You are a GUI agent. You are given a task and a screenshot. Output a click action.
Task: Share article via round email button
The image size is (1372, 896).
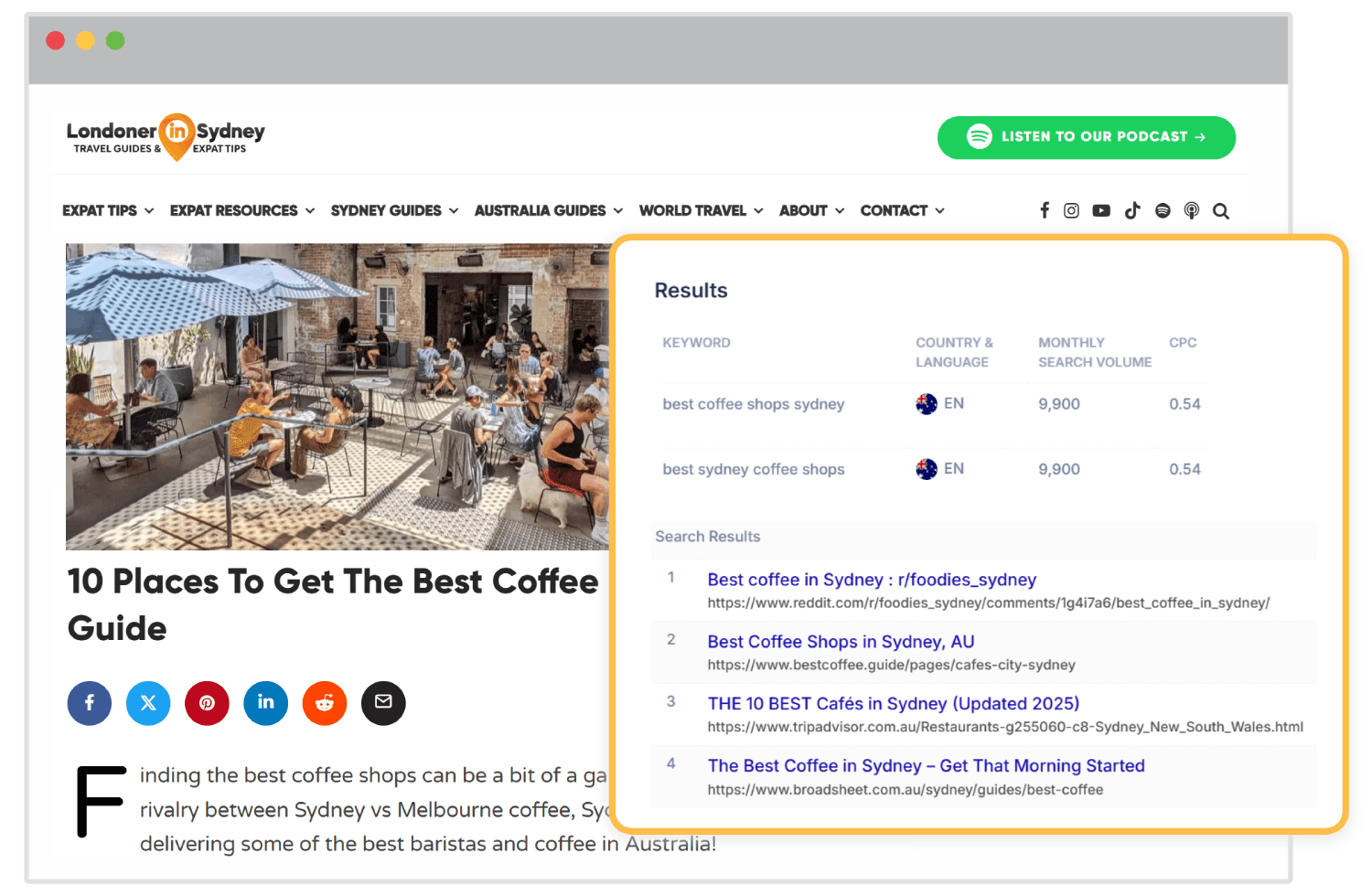point(383,703)
